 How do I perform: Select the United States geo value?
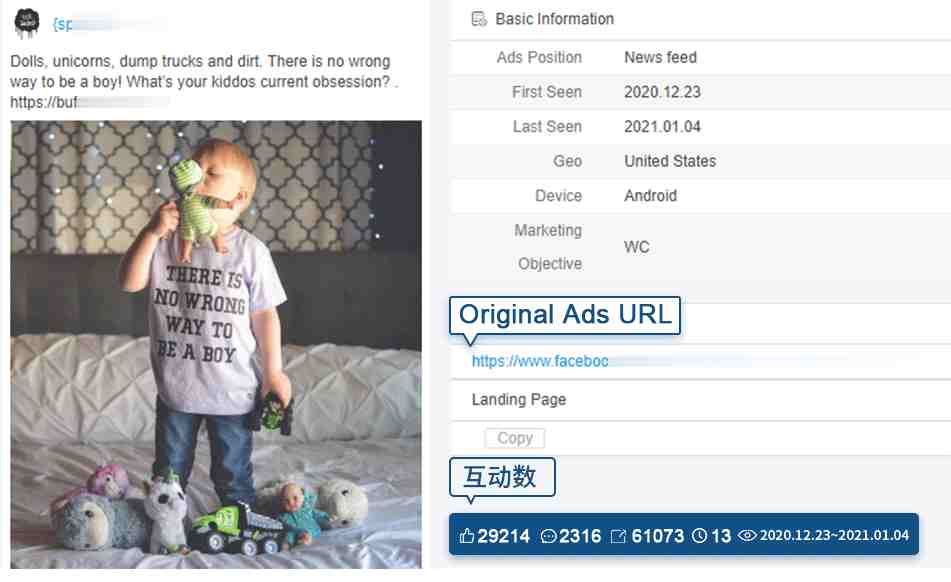(670, 161)
